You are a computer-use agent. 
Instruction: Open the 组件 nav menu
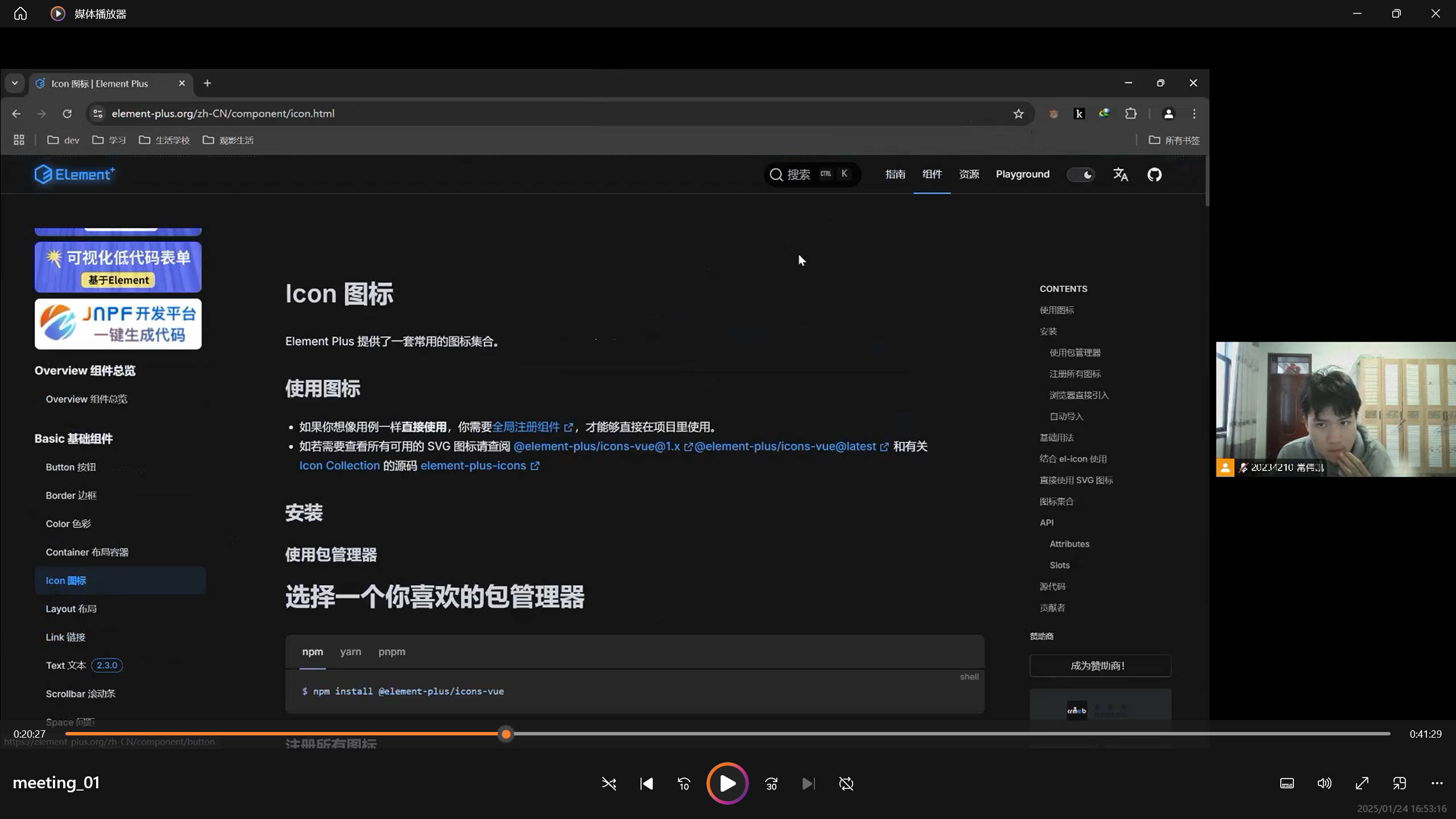click(x=932, y=174)
